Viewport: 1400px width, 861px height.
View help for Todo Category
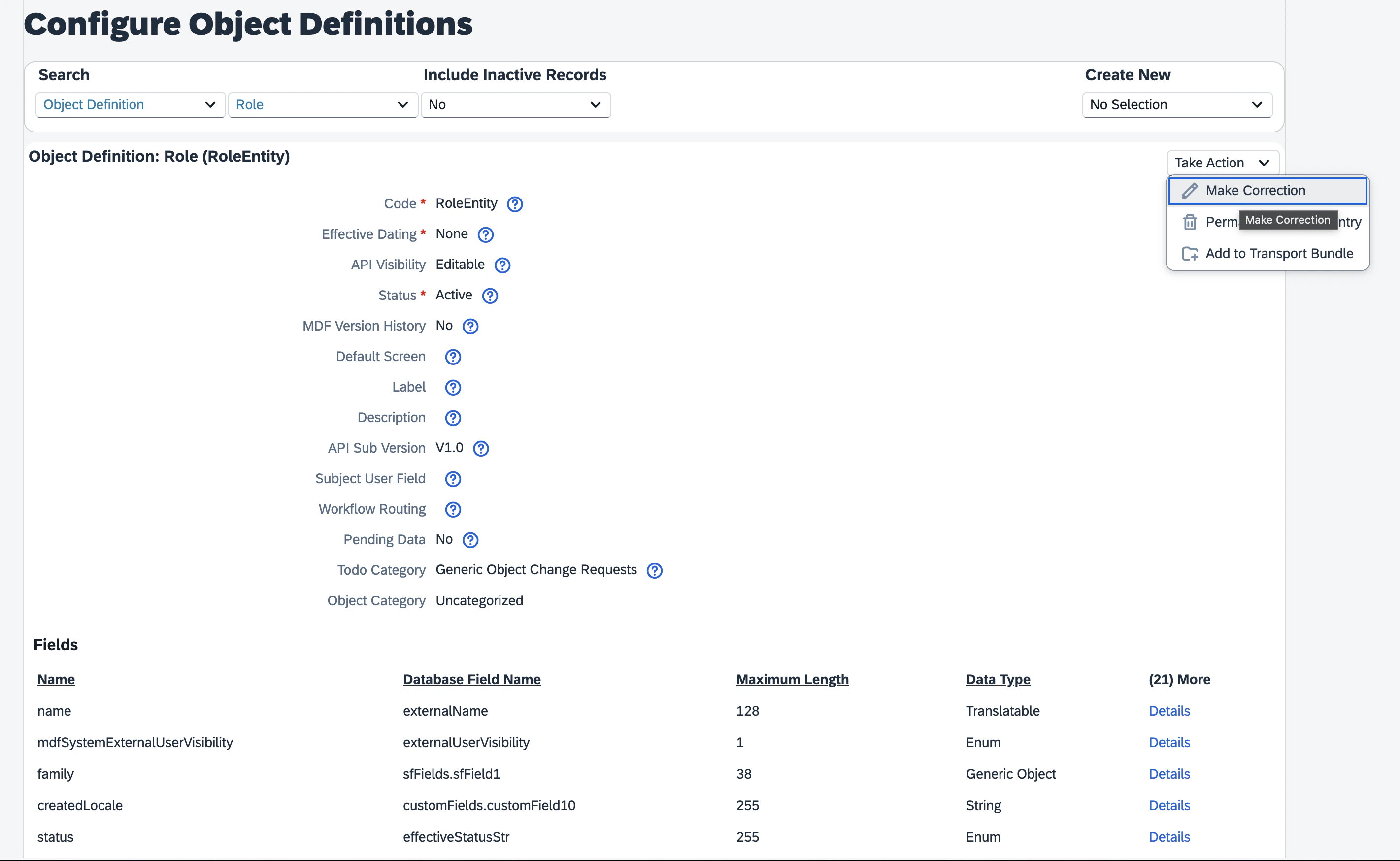tap(655, 570)
